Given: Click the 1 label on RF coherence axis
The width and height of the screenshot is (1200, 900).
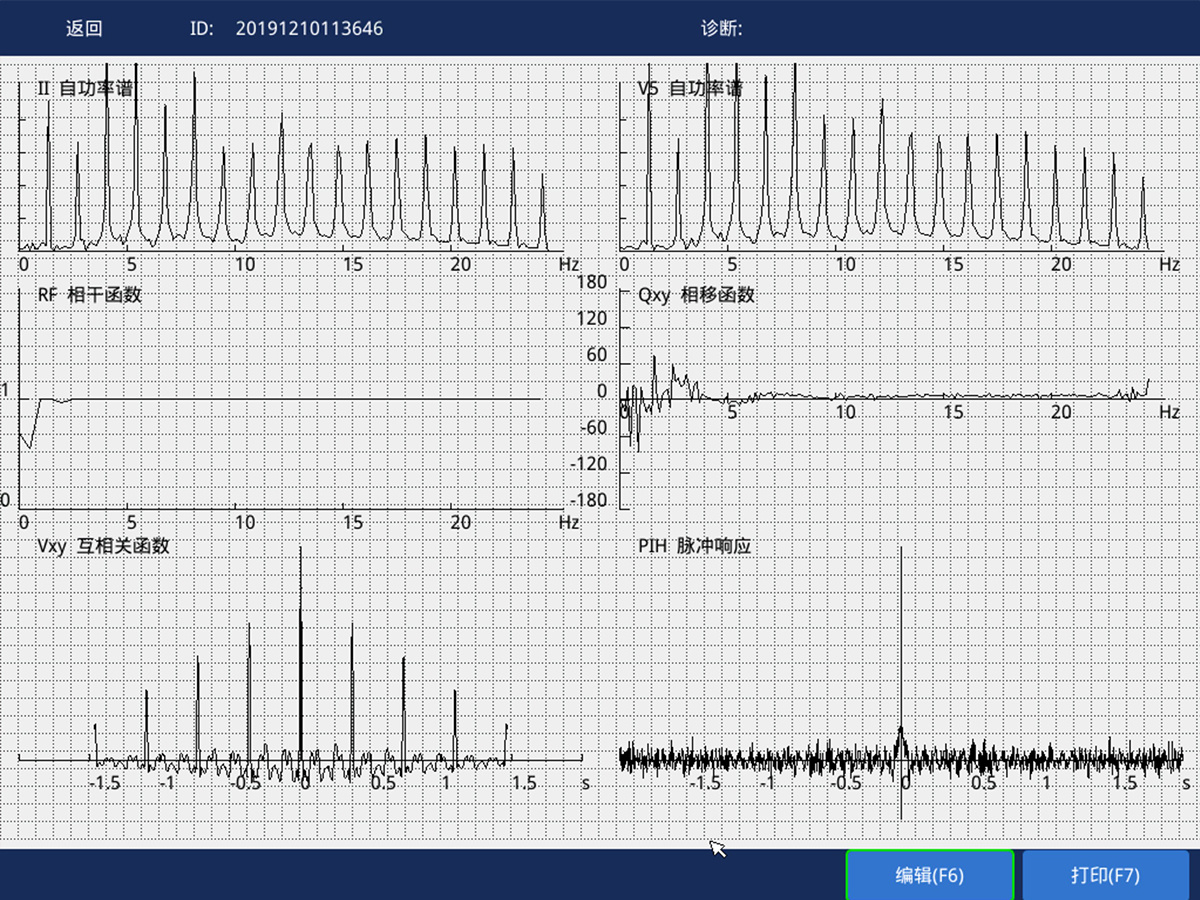Looking at the screenshot, I should (5, 391).
